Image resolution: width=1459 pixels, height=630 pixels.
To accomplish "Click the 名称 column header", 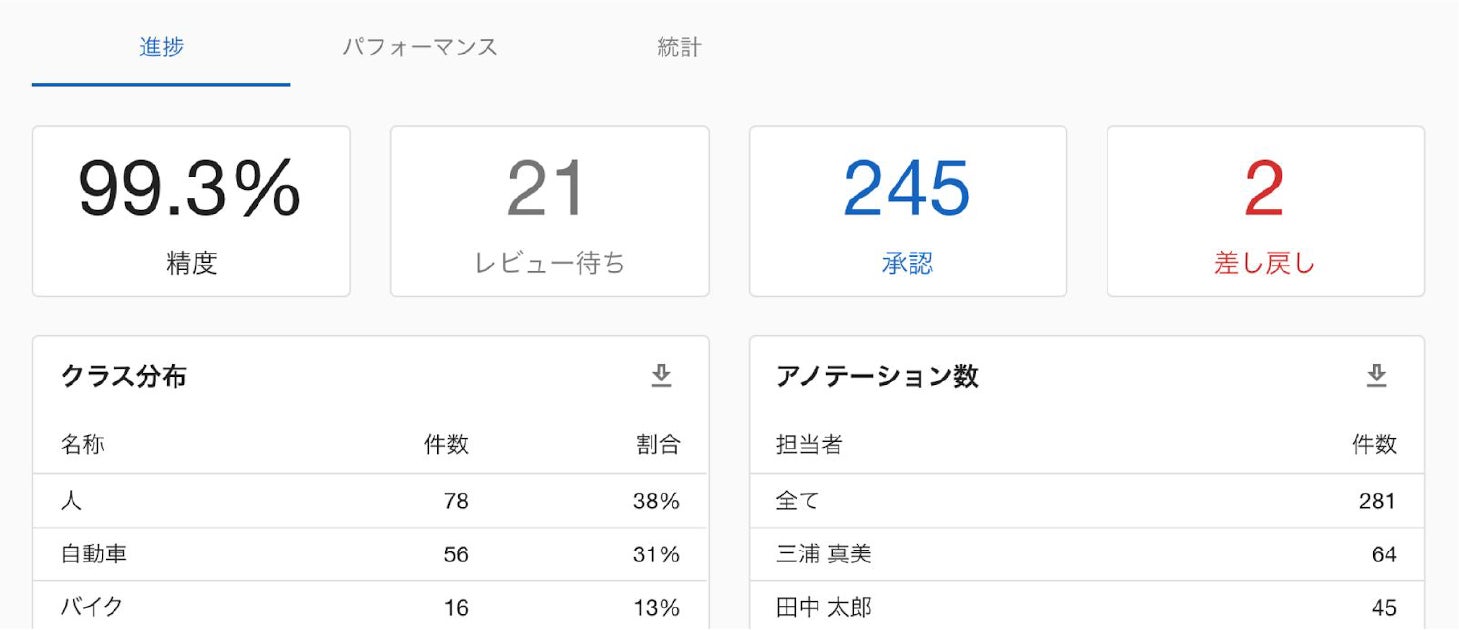I will coord(82,445).
